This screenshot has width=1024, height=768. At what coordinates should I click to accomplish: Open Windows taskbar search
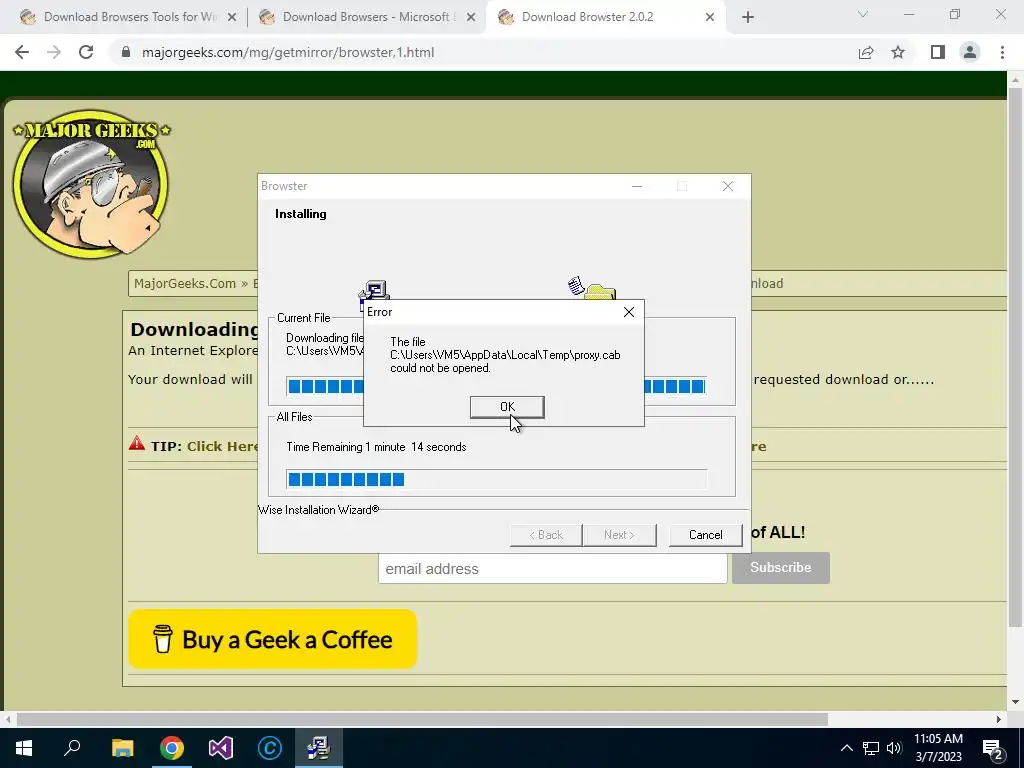(72, 748)
